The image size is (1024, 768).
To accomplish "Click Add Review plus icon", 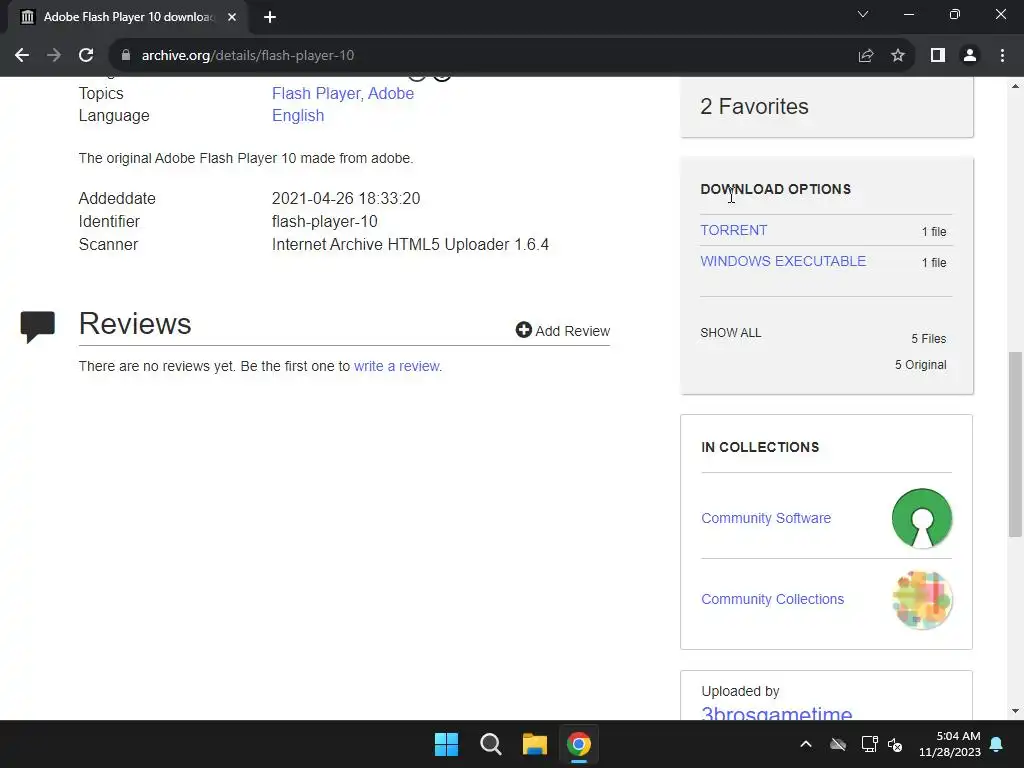I will tap(524, 330).
